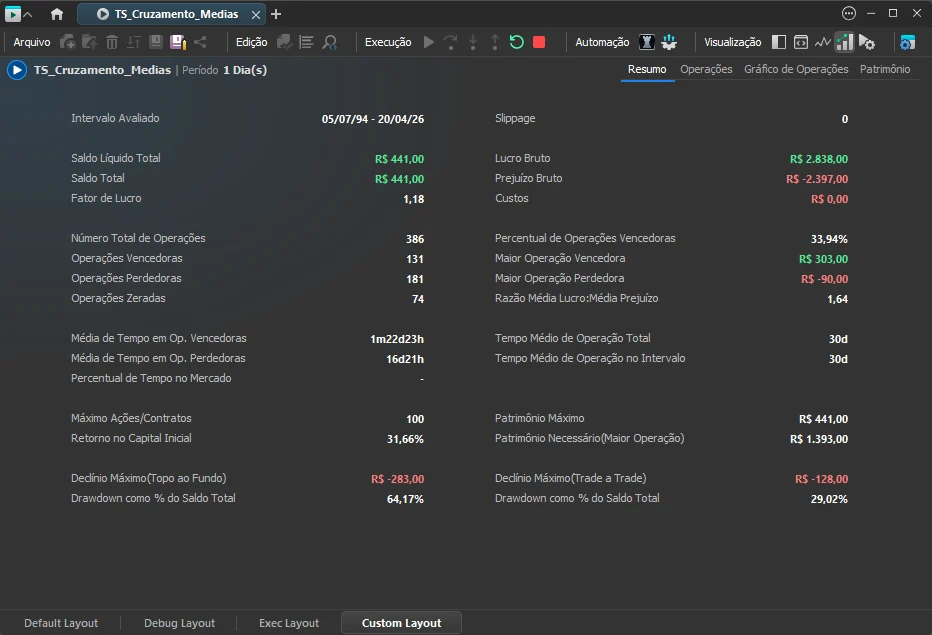Screen dimensions: 932x635
Task: Click the Maior Operação Vencedora value R$ 303,00
Action: [823, 259]
